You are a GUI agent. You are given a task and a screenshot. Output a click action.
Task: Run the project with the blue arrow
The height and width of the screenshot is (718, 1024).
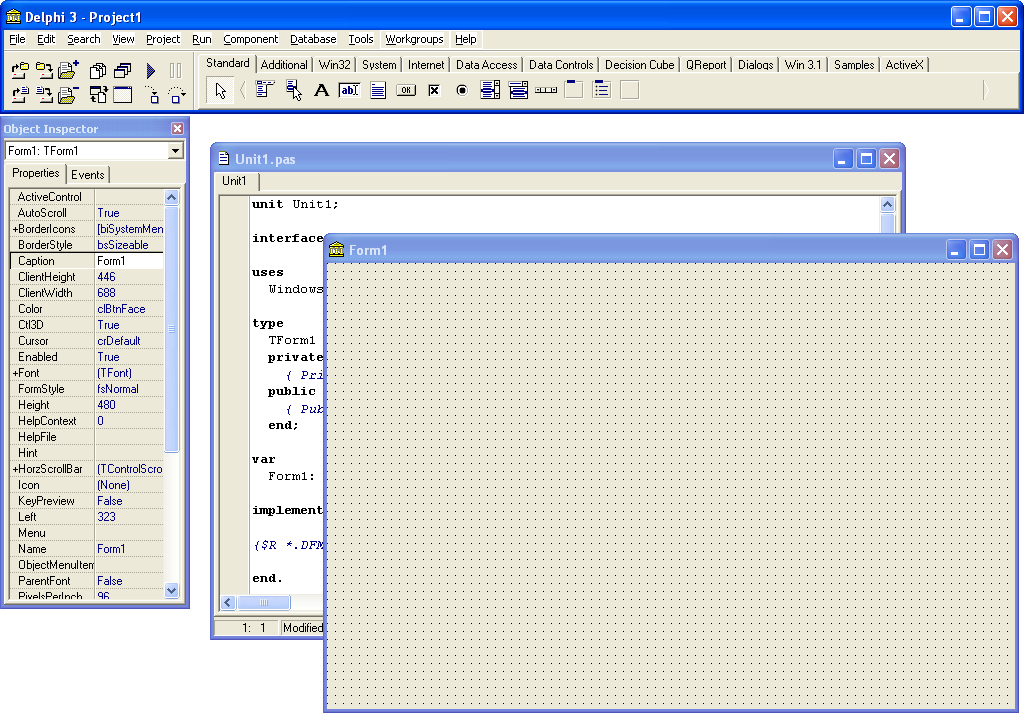tap(151, 71)
